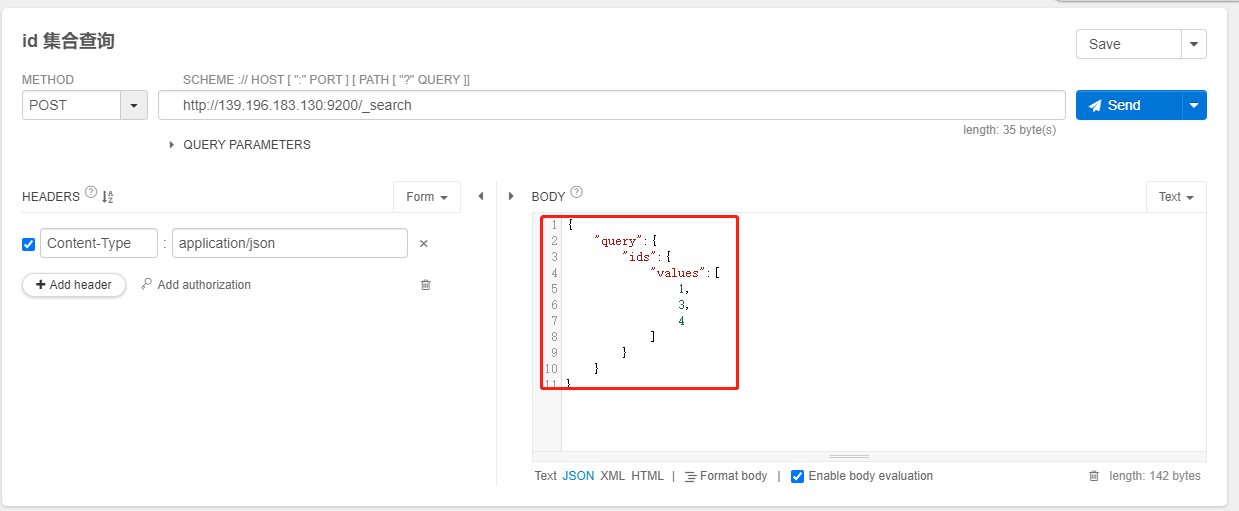Click the Add header button
The height and width of the screenshot is (511, 1239).
click(x=74, y=285)
